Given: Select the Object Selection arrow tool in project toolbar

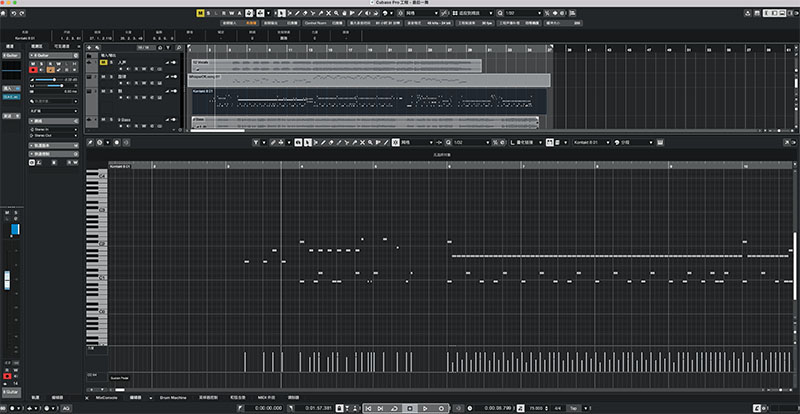Looking at the screenshot, I should click(x=281, y=13).
